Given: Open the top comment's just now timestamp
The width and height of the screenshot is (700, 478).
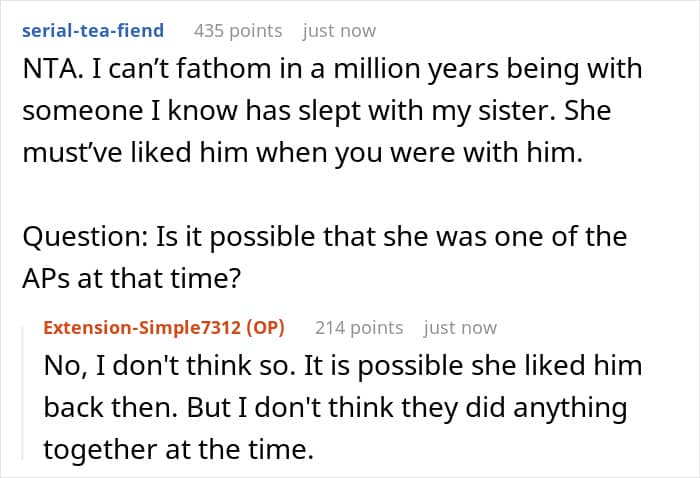Looking at the screenshot, I should (339, 31).
